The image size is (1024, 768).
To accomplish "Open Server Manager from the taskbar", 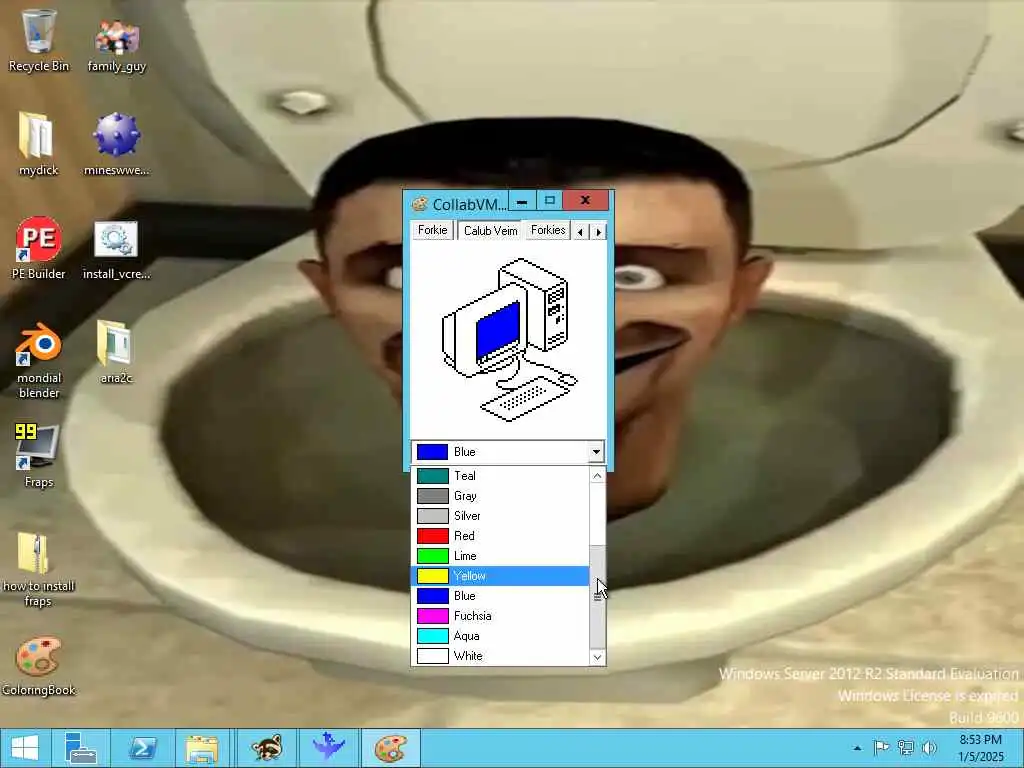I will click(81, 748).
